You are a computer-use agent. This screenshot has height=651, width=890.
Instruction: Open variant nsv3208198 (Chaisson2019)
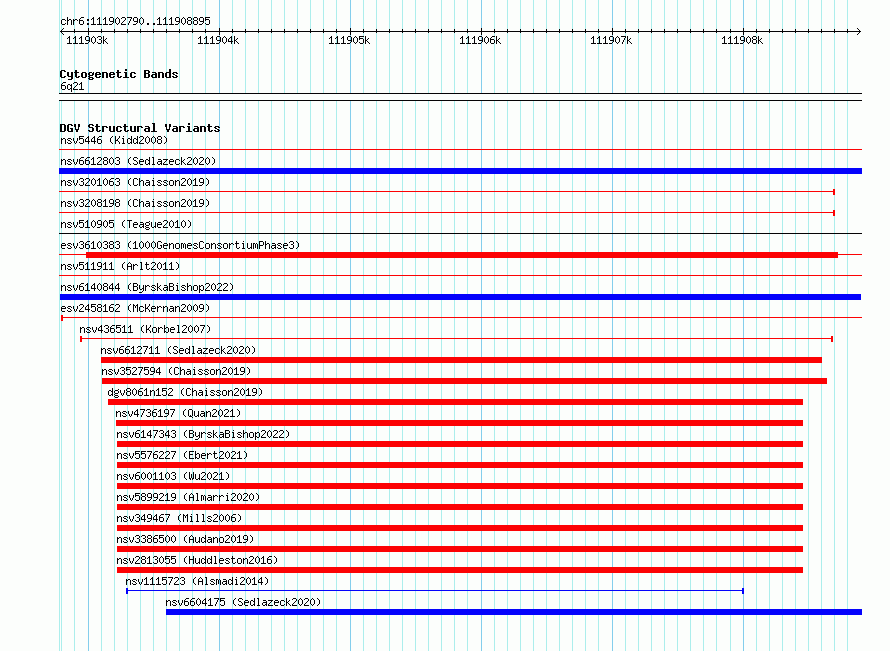tap(135, 203)
